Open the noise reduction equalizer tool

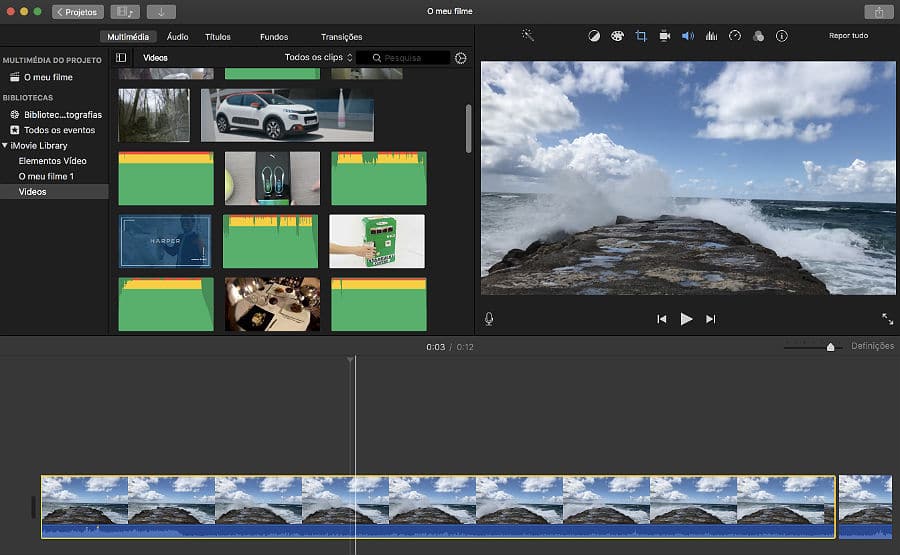(x=711, y=36)
